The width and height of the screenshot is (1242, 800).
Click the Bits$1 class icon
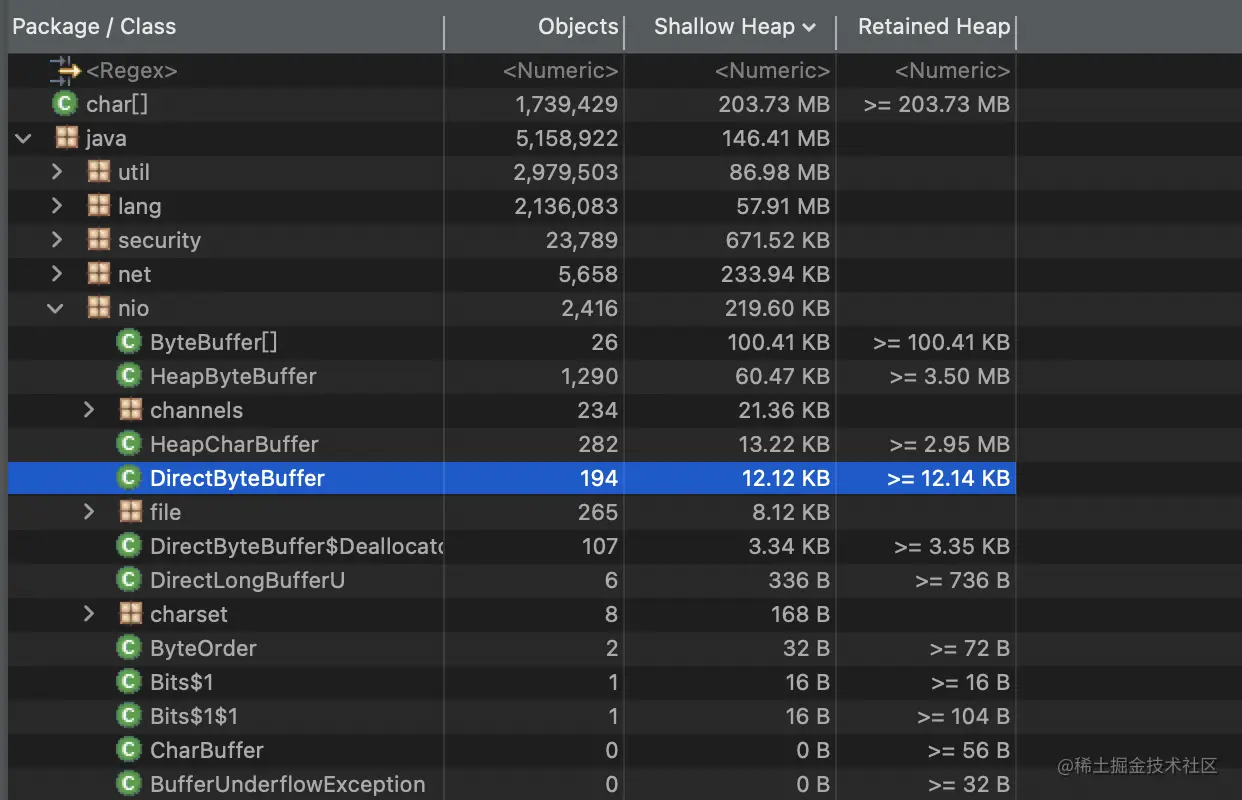pos(129,682)
